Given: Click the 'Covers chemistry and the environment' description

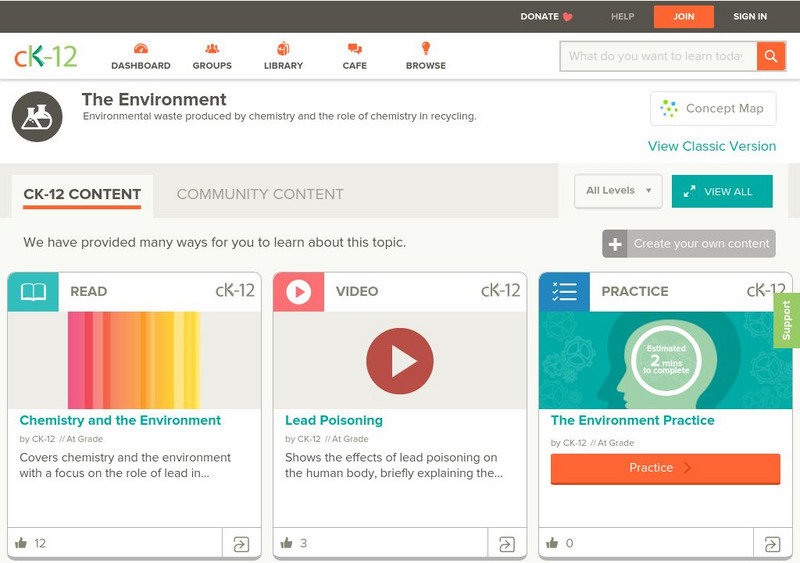Looking at the screenshot, I should coord(125,466).
